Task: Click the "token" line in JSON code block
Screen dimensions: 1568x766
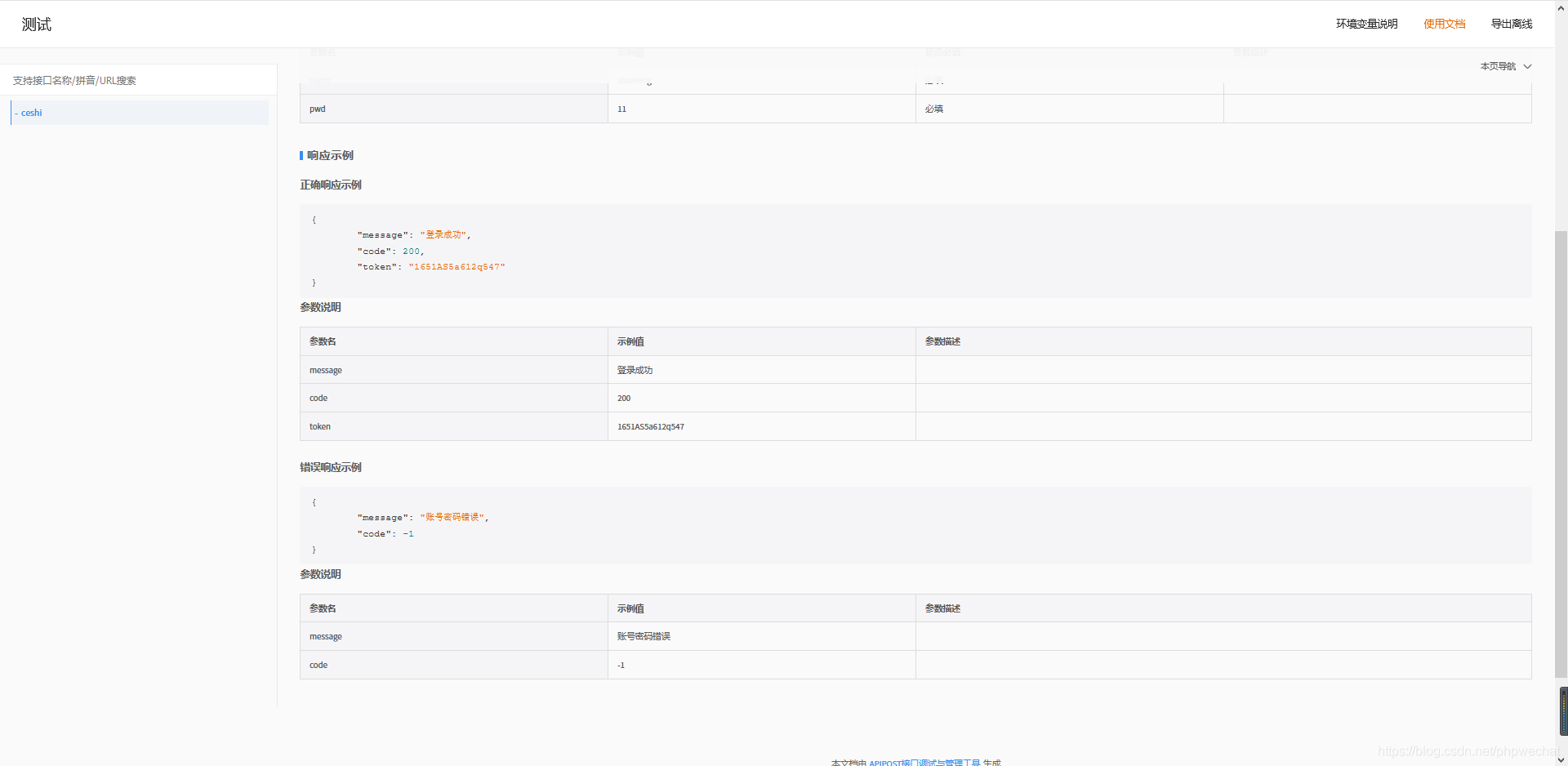Action: (x=431, y=267)
